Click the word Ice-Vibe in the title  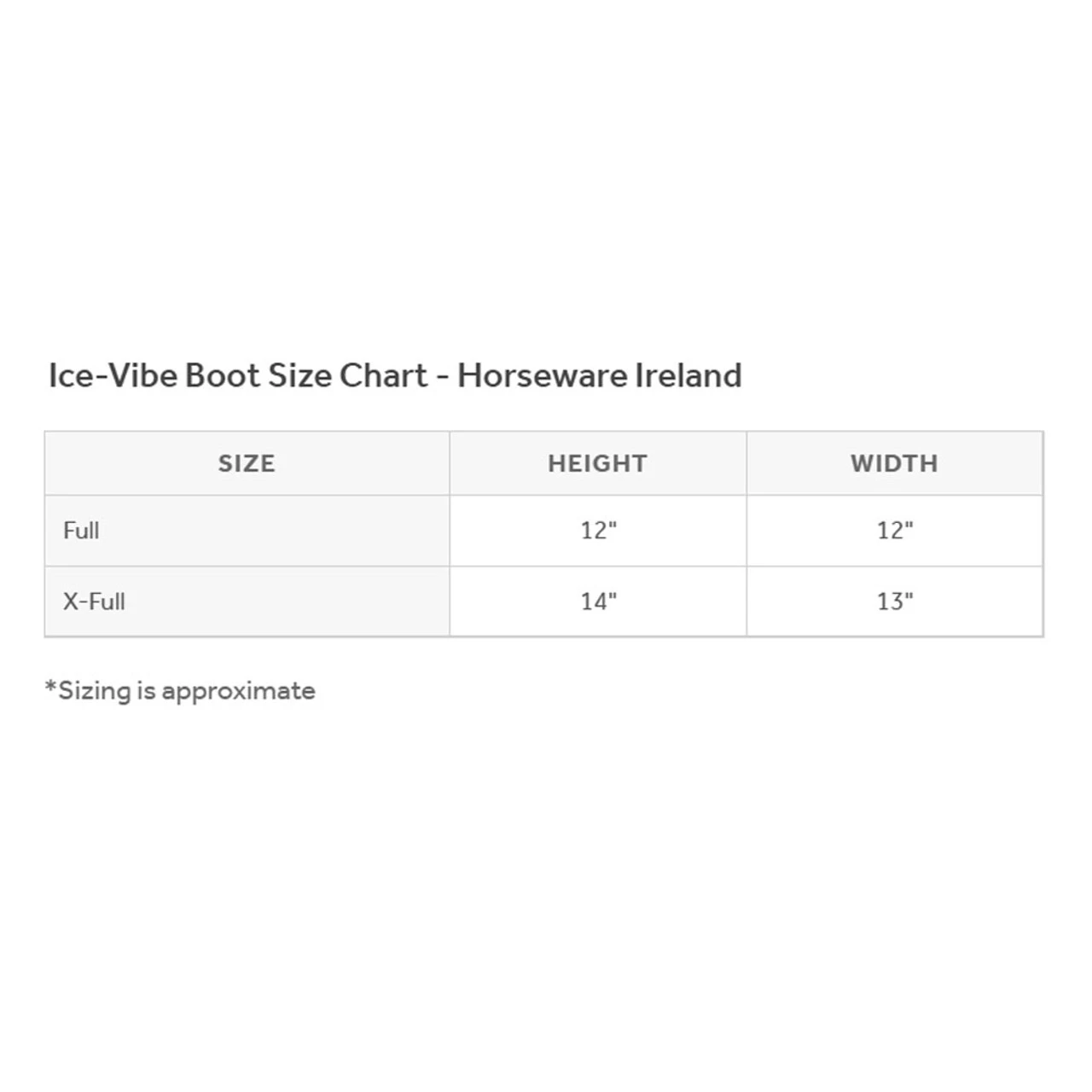[113, 375]
